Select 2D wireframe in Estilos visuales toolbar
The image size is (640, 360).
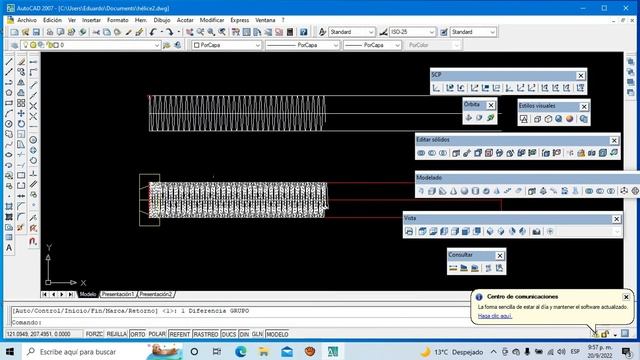(524, 119)
